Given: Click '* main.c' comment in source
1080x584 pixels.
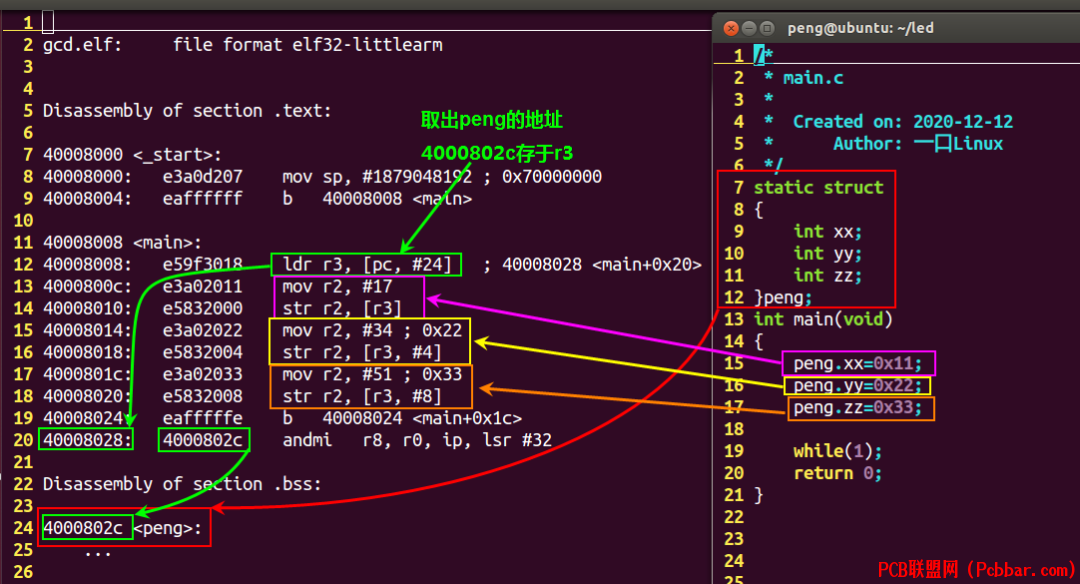Looking at the screenshot, I should (803, 78).
